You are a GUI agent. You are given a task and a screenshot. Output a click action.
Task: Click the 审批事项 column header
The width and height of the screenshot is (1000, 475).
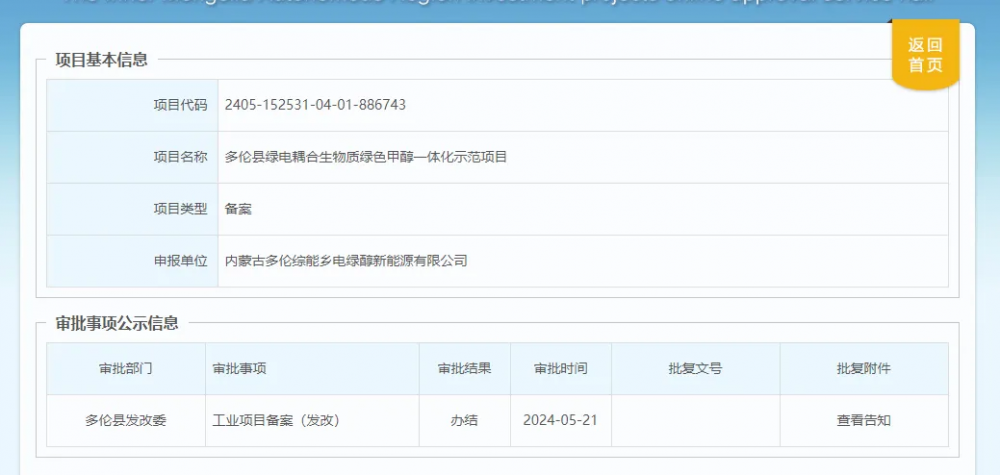(240, 368)
